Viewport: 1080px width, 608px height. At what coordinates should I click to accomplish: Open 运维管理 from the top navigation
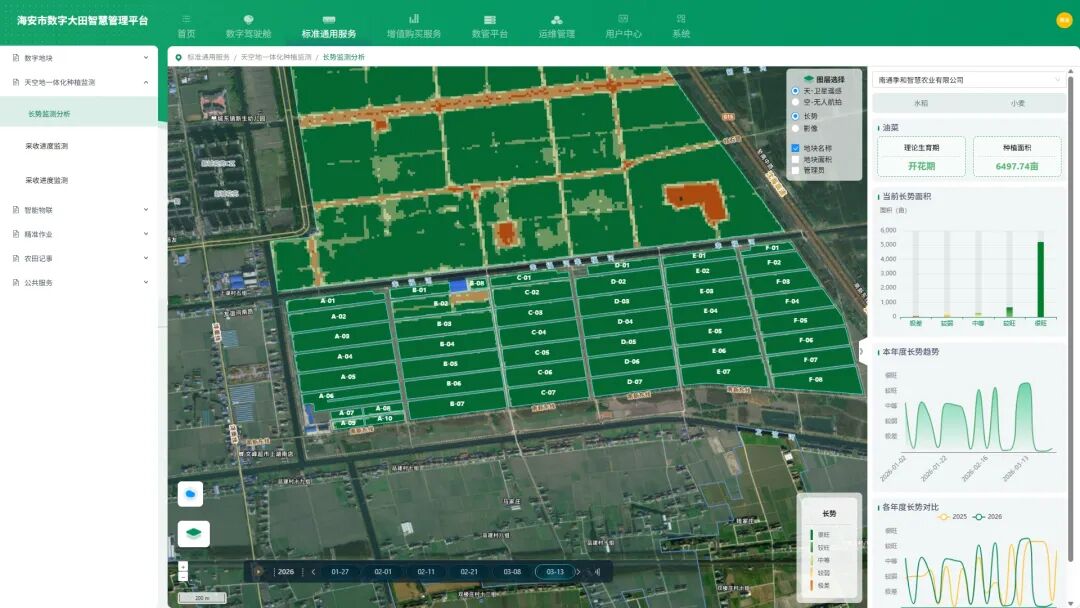(x=557, y=20)
